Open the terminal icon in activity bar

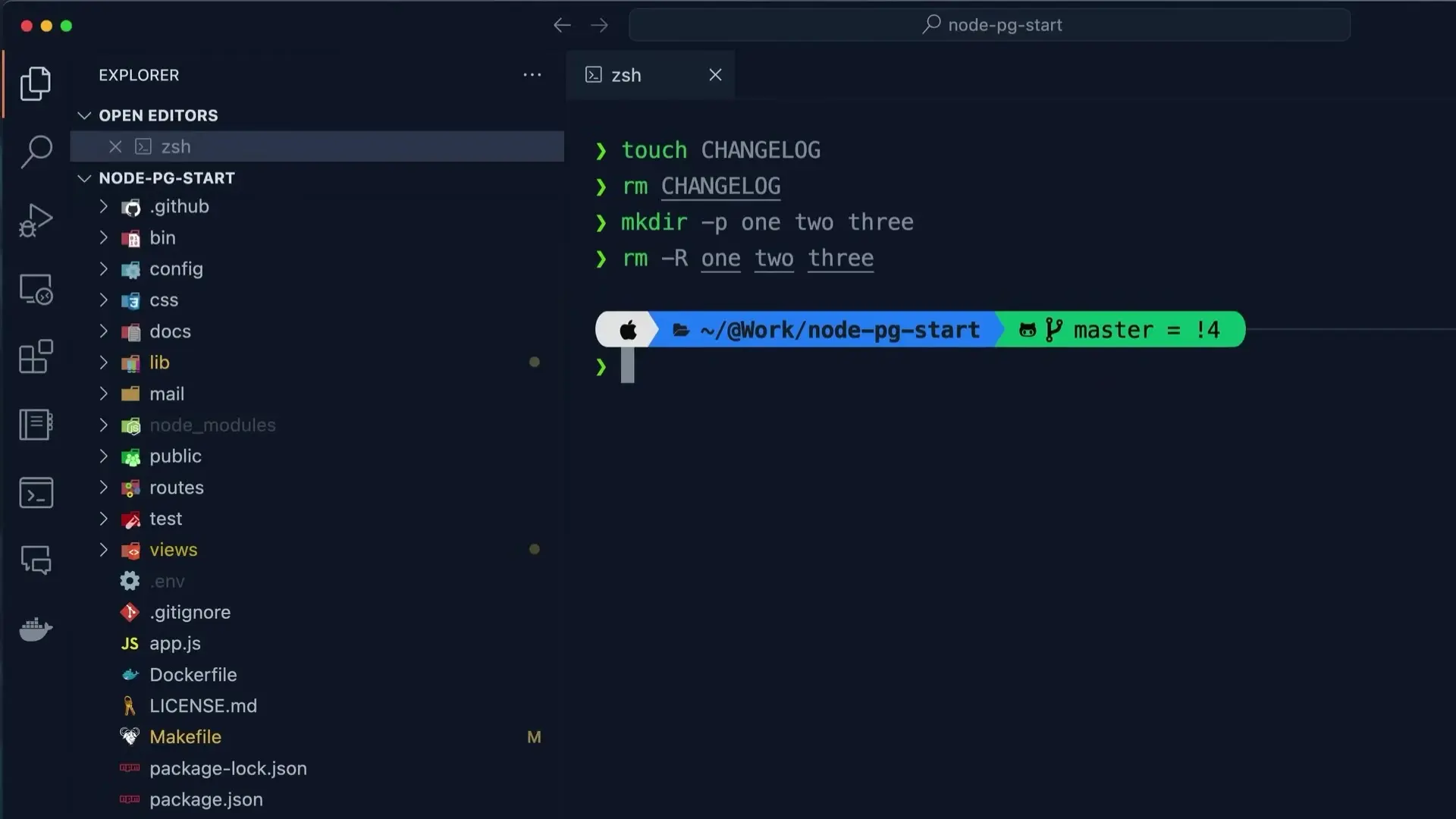(x=36, y=493)
